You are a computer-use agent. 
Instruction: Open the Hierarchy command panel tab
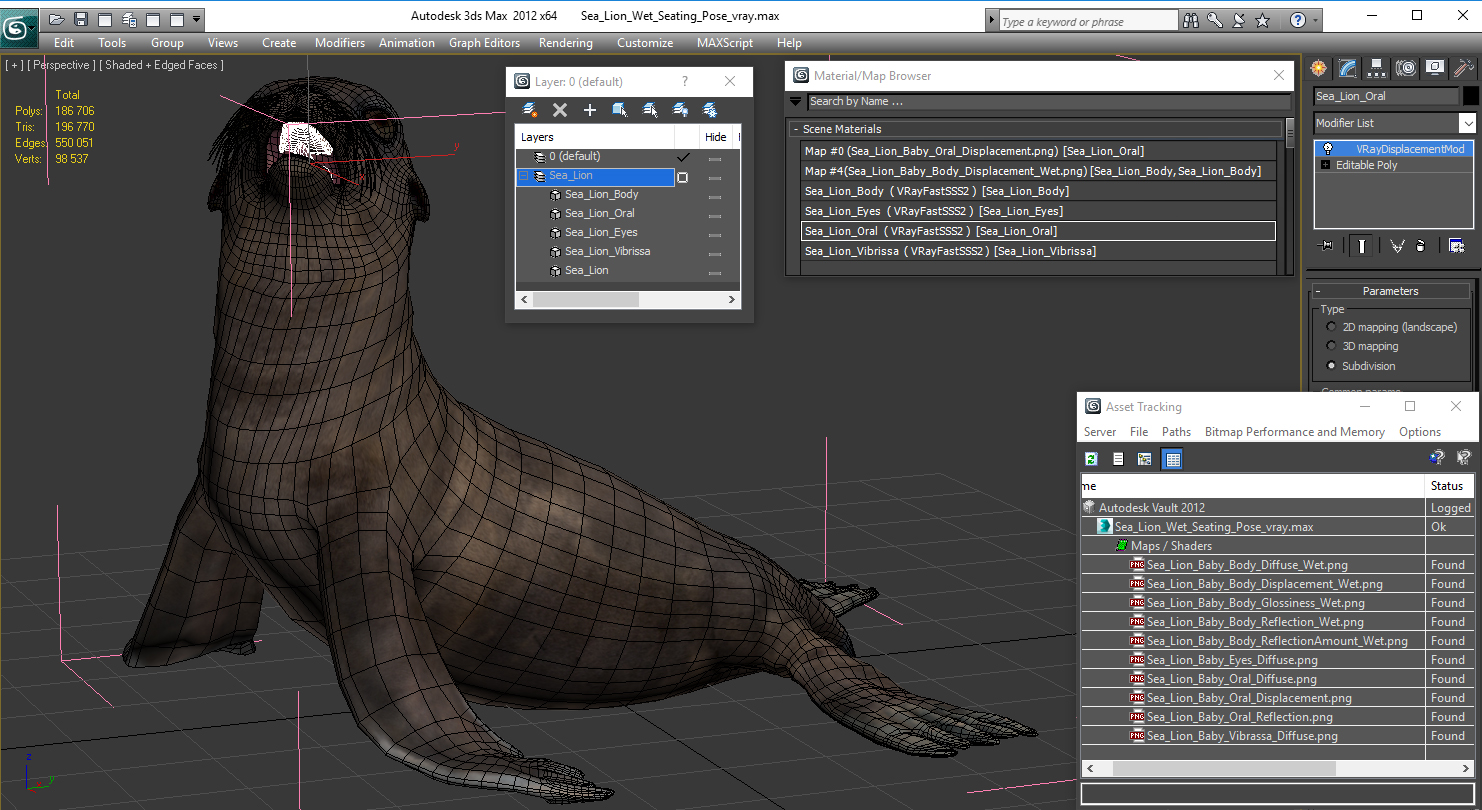point(1377,68)
